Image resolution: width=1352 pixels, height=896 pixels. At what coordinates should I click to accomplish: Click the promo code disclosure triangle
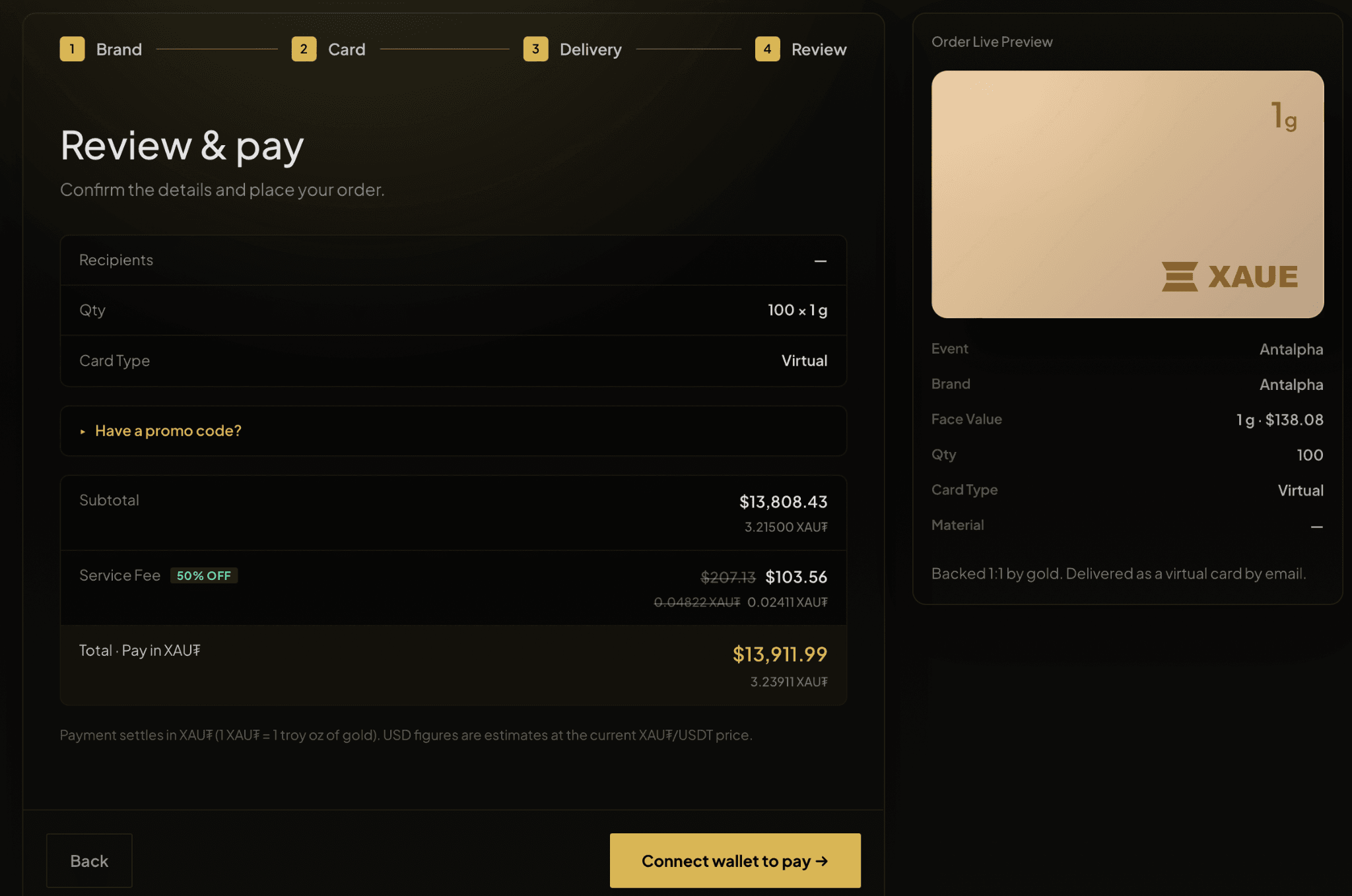(83, 432)
